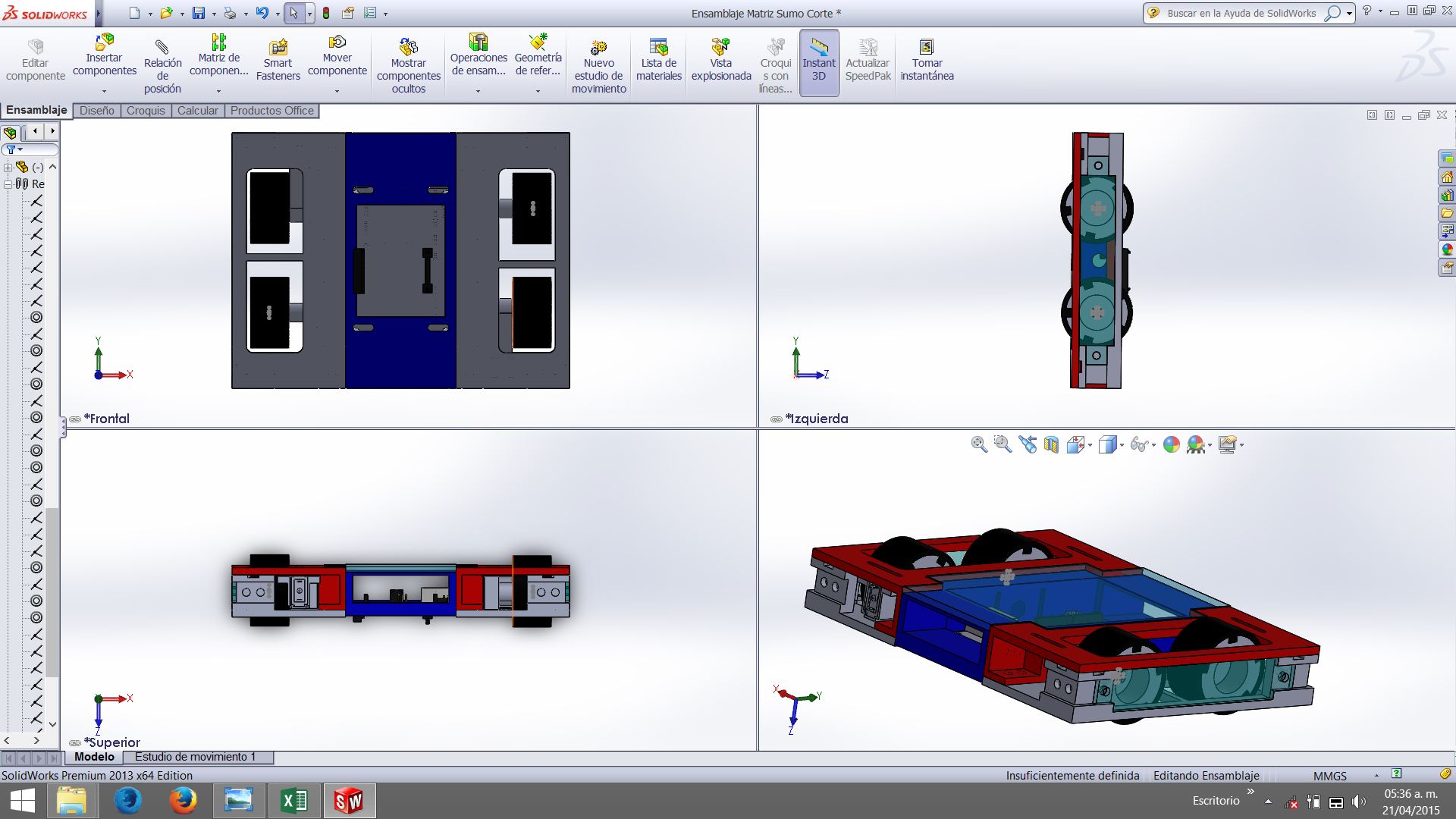Open Estudio de movimiento 1 tab
This screenshot has height=819, width=1456.
click(195, 757)
